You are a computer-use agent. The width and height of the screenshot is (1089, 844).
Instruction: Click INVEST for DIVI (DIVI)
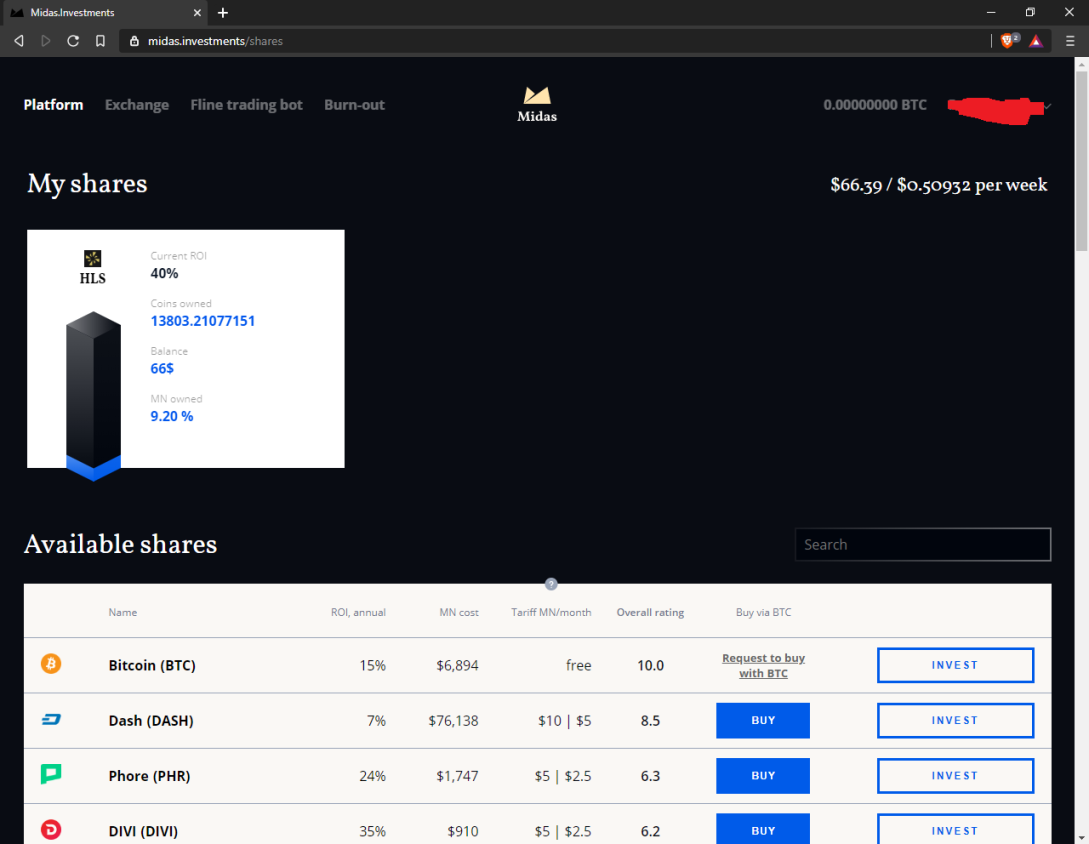[x=955, y=829]
